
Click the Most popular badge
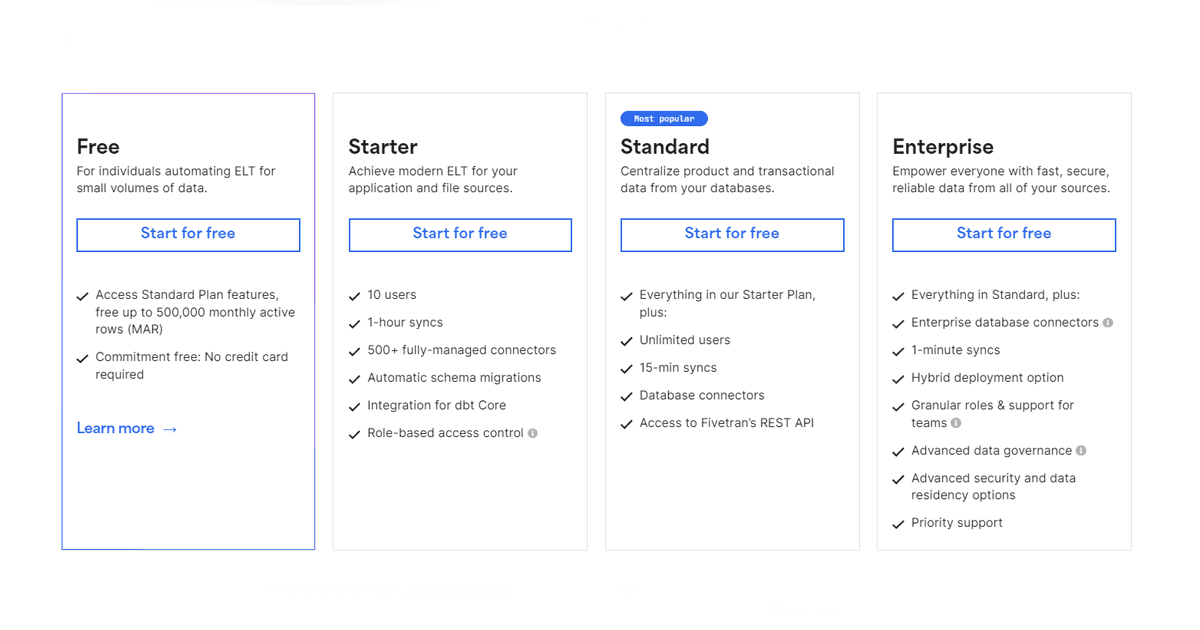[664, 118]
